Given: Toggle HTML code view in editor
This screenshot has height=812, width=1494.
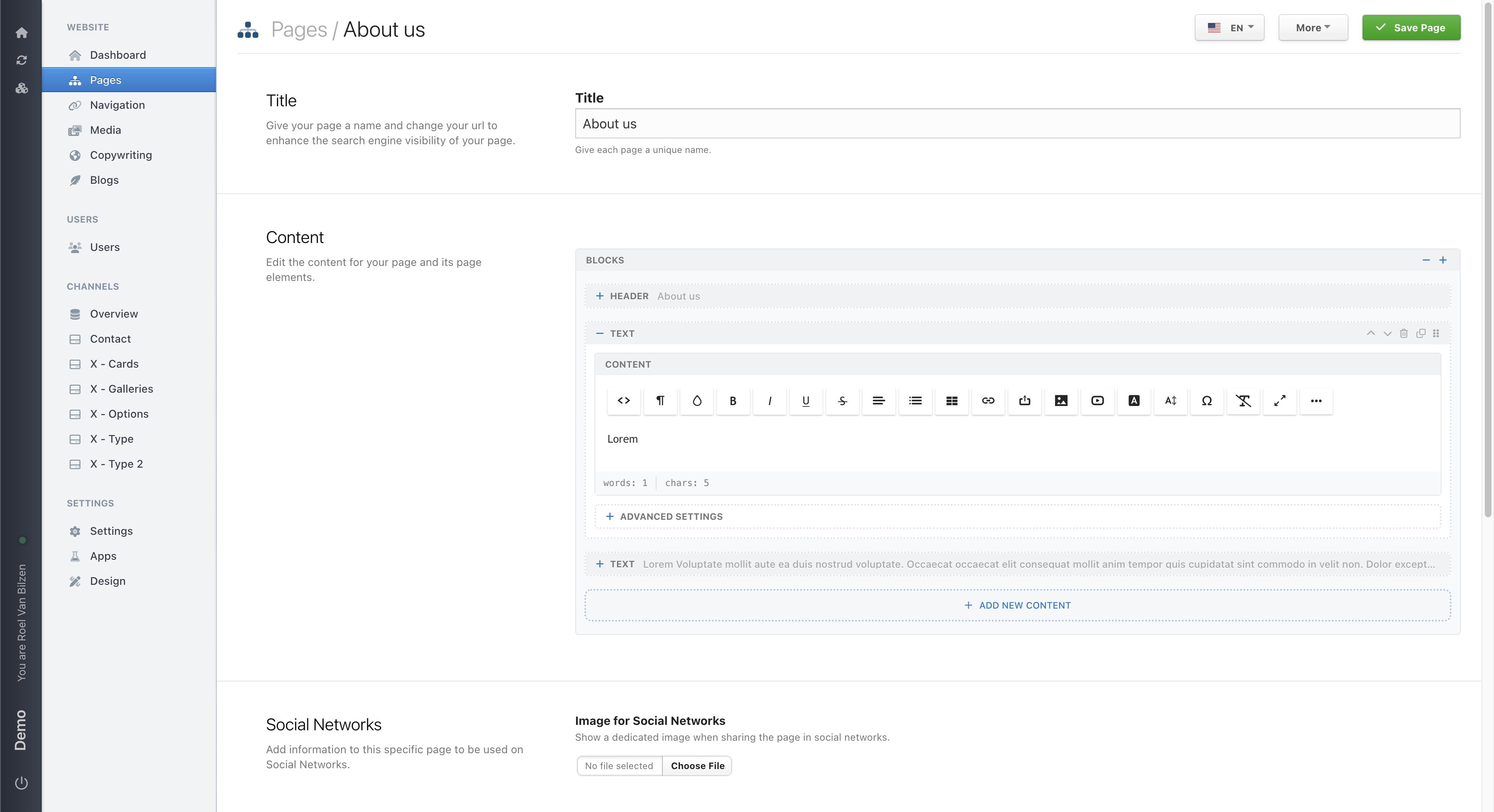Looking at the screenshot, I should tap(624, 401).
